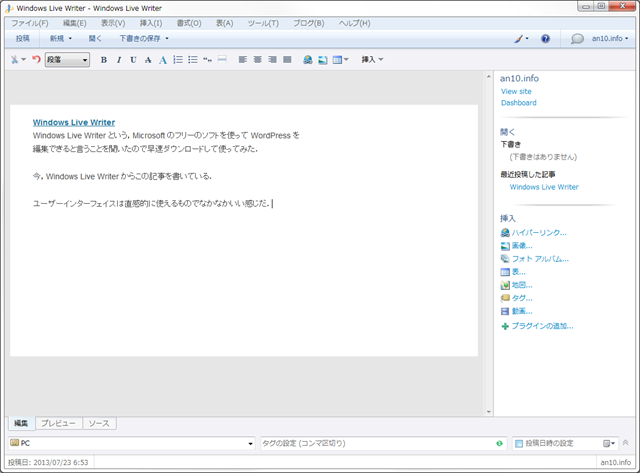Screen dimensions: 640x473
Task: Open recent post Windows Live Writer in sidebar
Action: [544, 187]
